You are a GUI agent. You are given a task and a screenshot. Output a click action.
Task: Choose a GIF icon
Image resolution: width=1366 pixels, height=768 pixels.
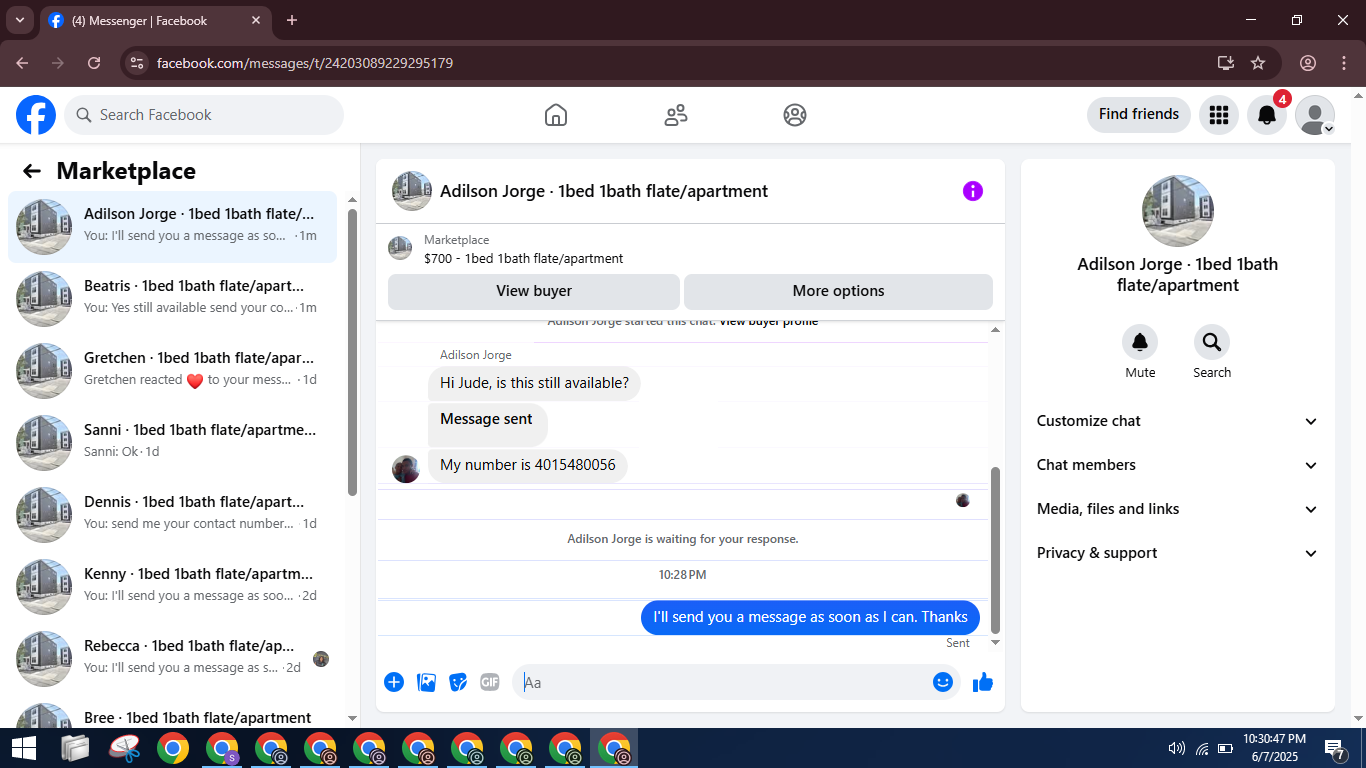pyautogui.click(x=490, y=682)
